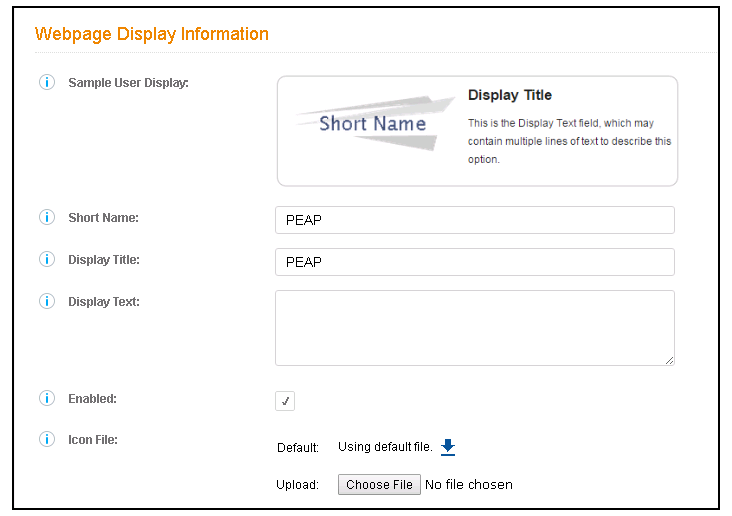The width and height of the screenshot is (732, 516).
Task: Click the textarea resize handle in Display Text
Action: [x=669, y=360]
